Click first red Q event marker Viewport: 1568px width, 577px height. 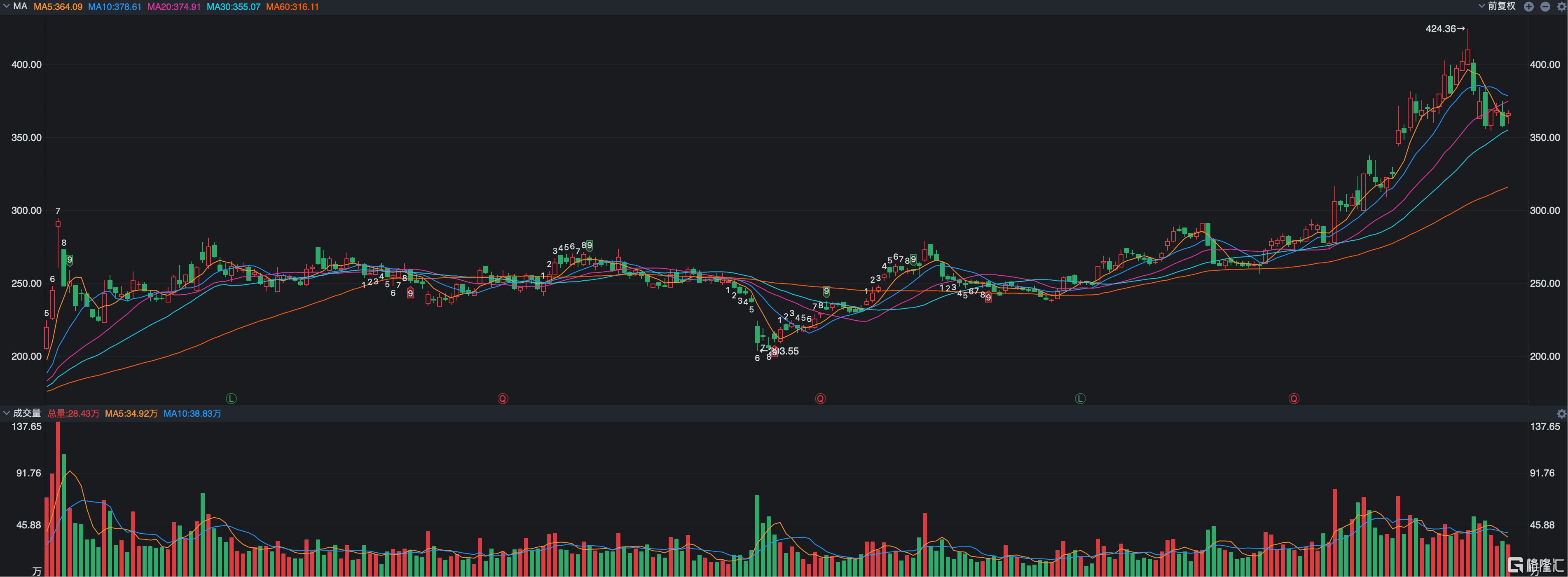coord(503,399)
